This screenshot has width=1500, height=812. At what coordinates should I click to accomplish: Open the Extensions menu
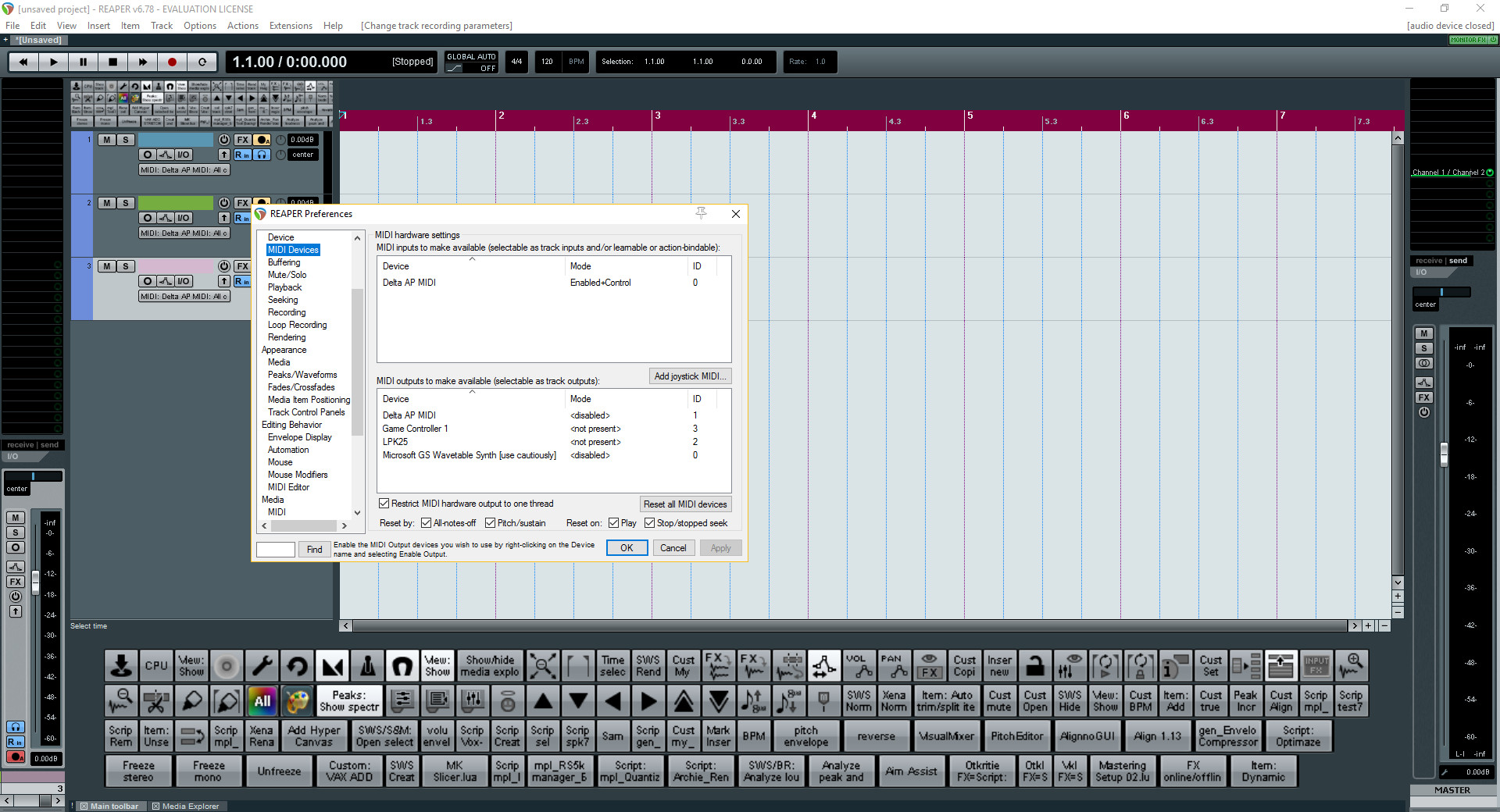click(x=291, y=26)
